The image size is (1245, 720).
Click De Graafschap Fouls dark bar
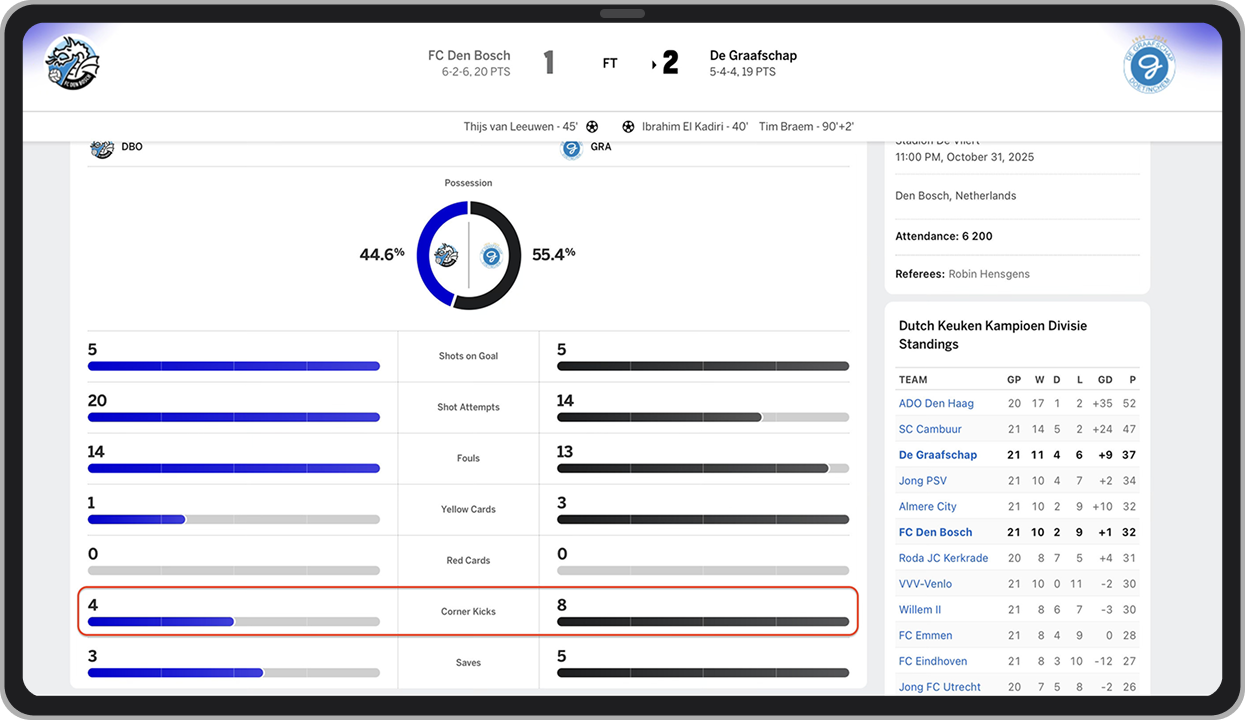(x=692, y=468)
